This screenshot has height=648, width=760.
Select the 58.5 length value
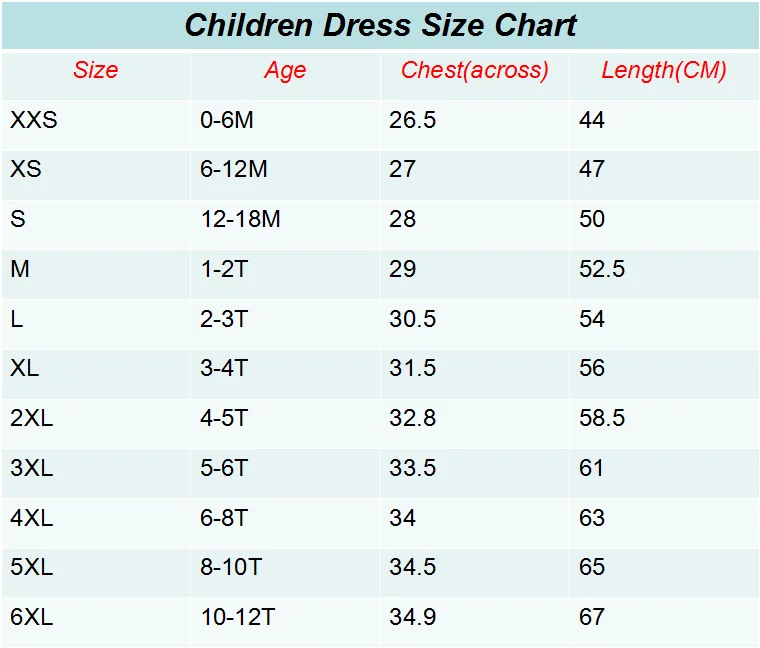click(x=602, y=418)
